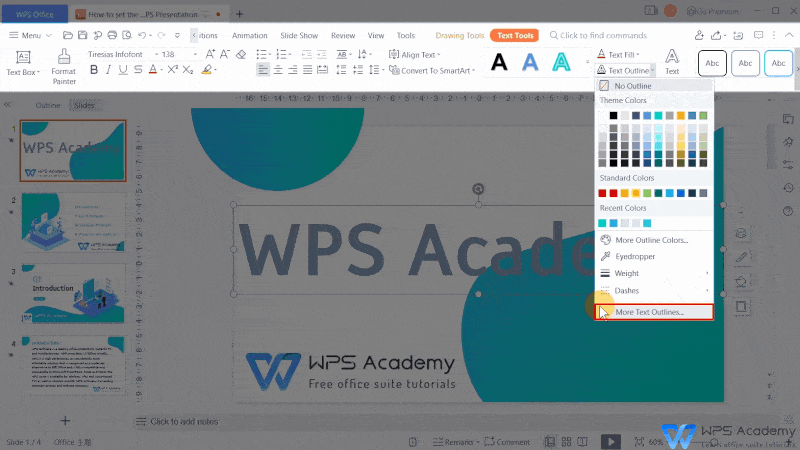This screenshot has height=450, width=800.
Task: Switch to Drawing Tools tab
Action: [460, 36]
